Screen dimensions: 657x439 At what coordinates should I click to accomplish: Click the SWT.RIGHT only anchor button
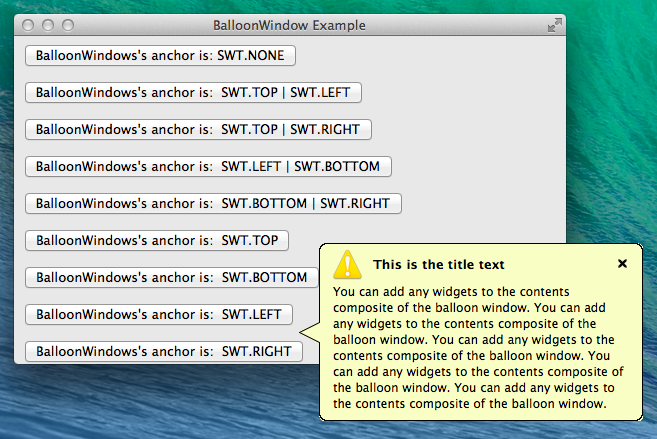[164, 351]
